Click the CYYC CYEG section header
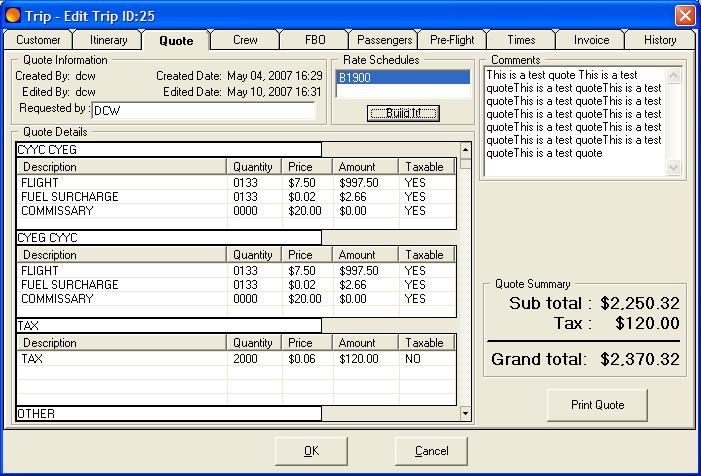 coord(169,150)
